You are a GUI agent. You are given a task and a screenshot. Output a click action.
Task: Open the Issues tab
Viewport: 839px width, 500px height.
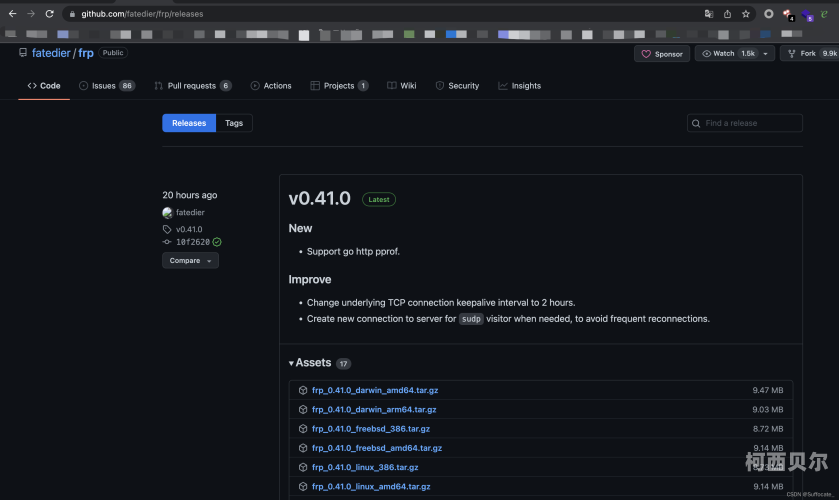(x=106, y=86)
